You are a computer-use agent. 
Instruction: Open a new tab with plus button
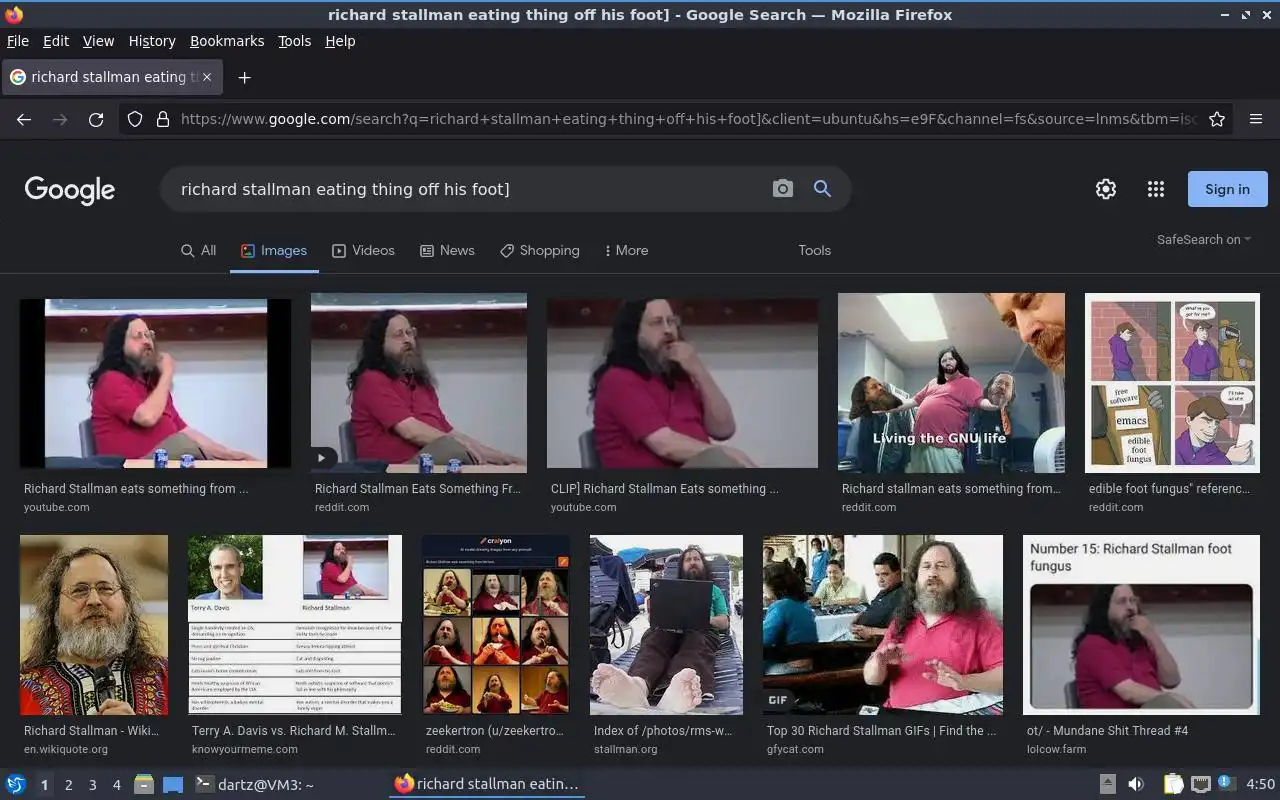click(244, 77)
